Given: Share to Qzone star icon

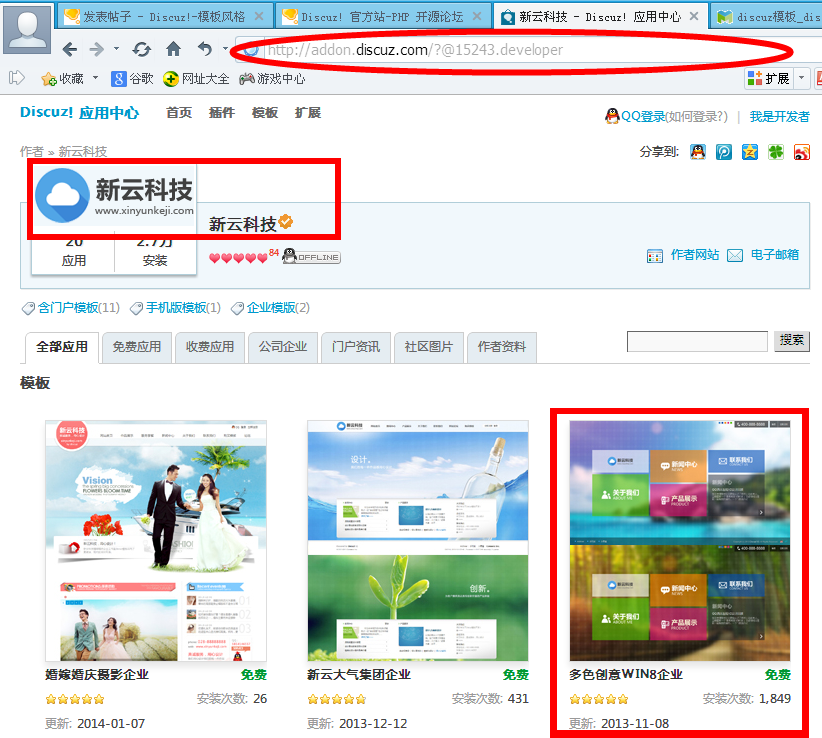Looking at the screenshot, I should pyautogui.click(x=750, y=152).
